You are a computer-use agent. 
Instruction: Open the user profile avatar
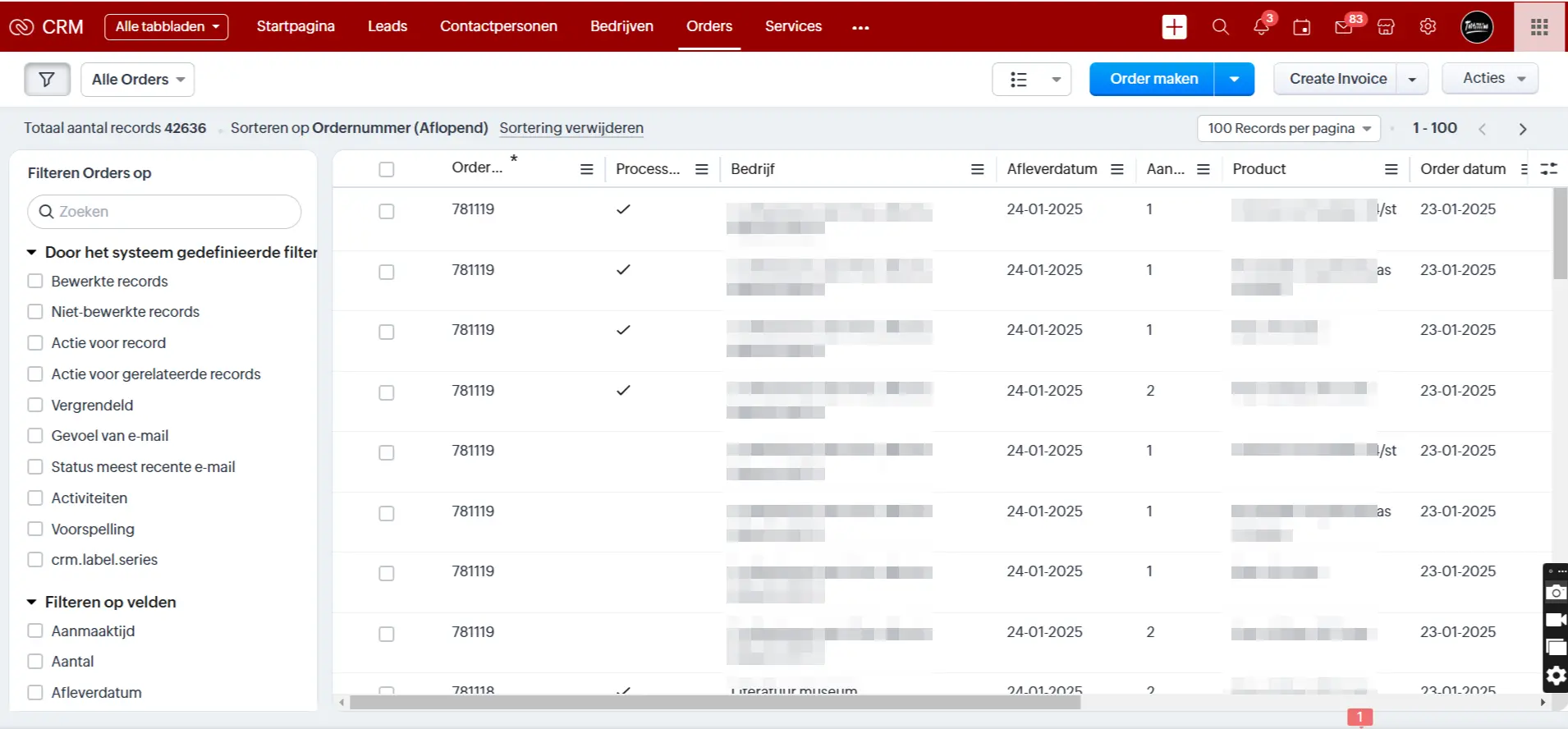point(1477,27)
